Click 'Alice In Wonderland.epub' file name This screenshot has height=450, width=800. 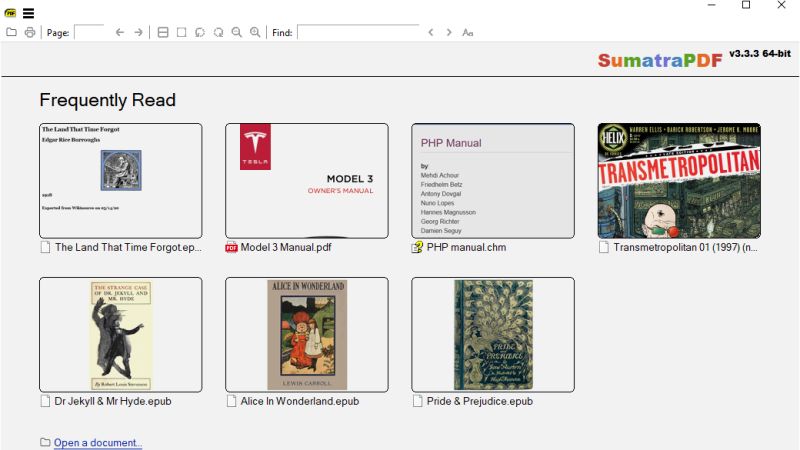300,401
